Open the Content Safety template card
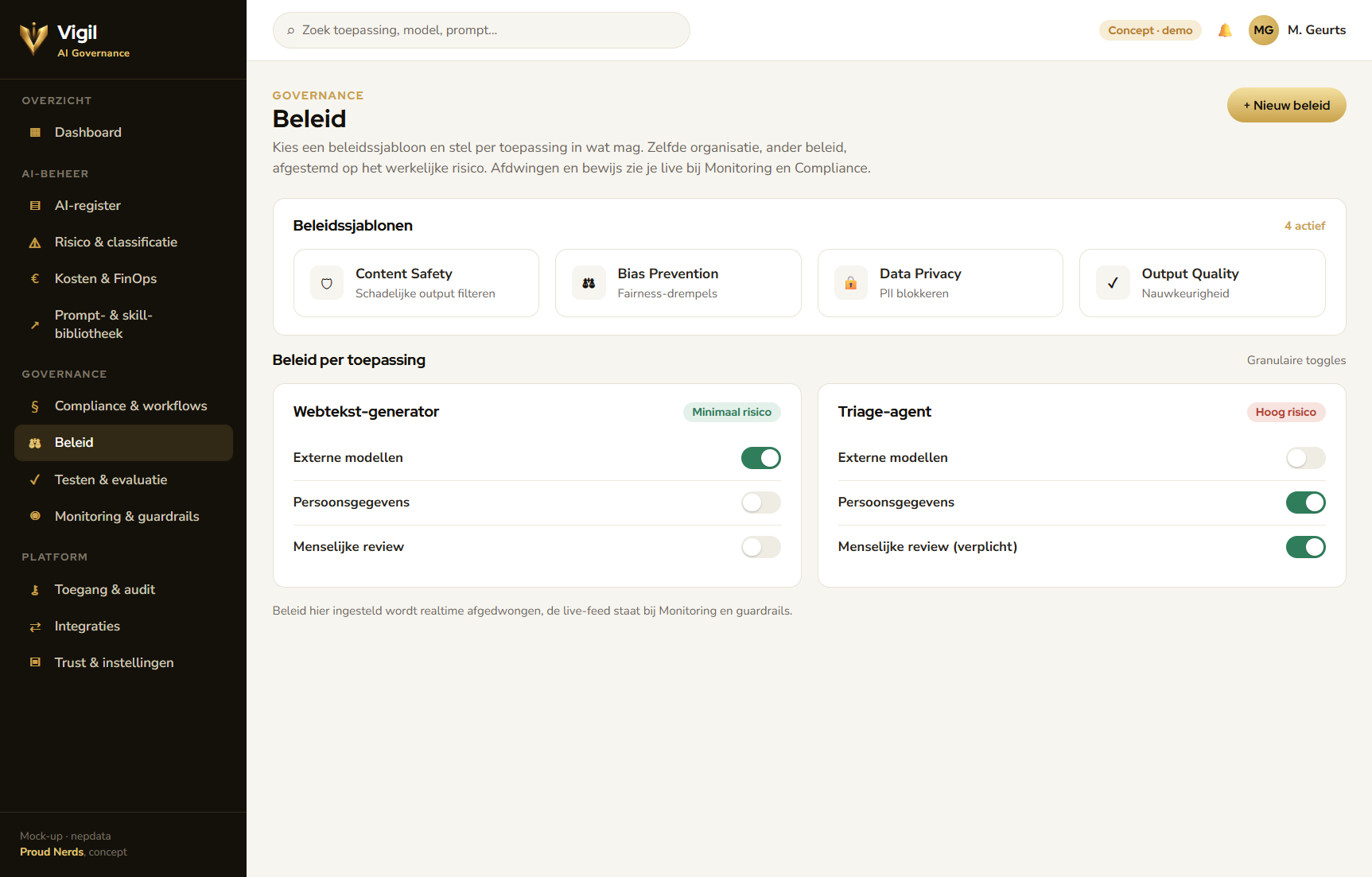Screen dimensions: 1372x877 point(416,283)
